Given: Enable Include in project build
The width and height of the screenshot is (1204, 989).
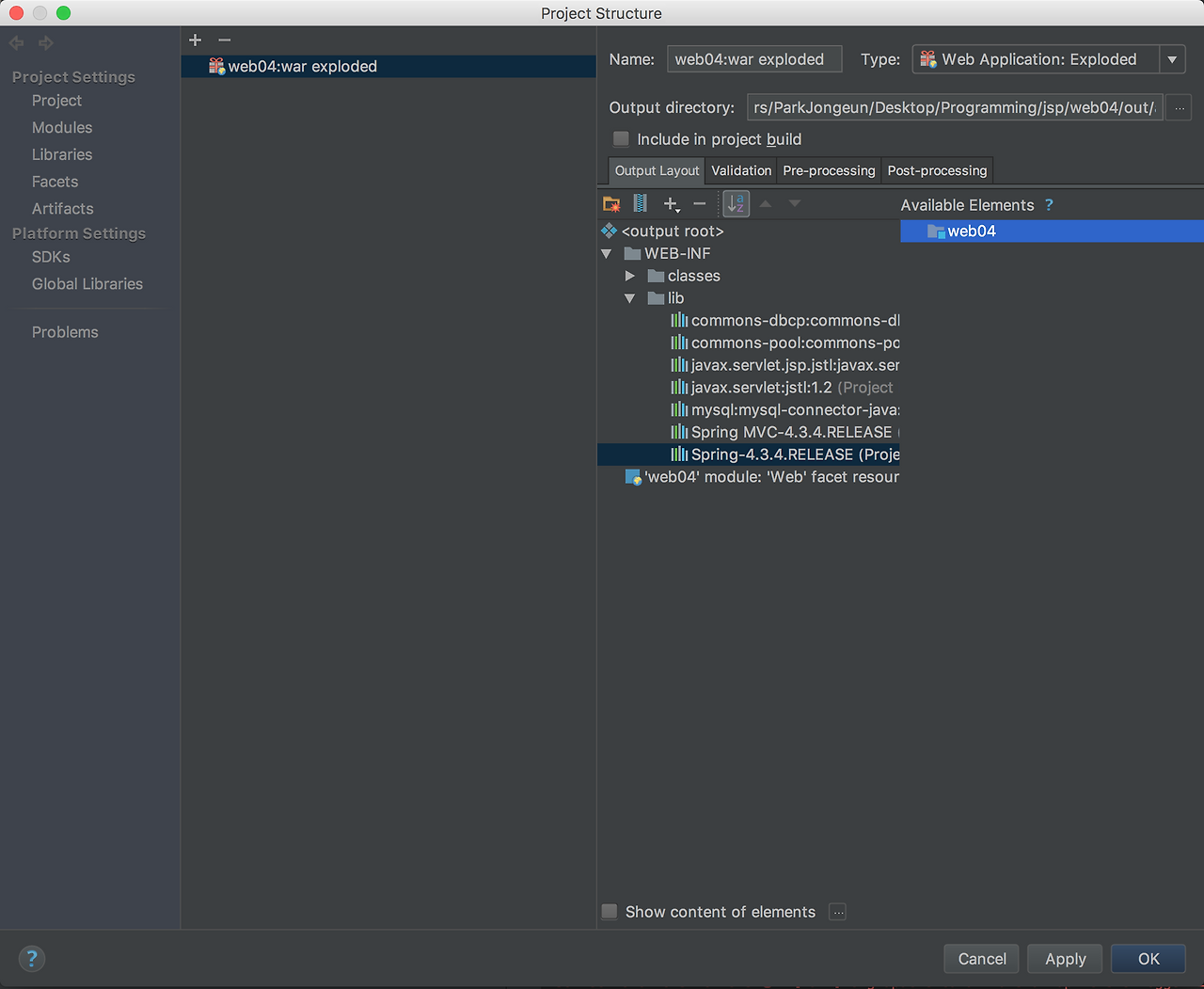Looking at the screenshot, I should tap(621, 139).
